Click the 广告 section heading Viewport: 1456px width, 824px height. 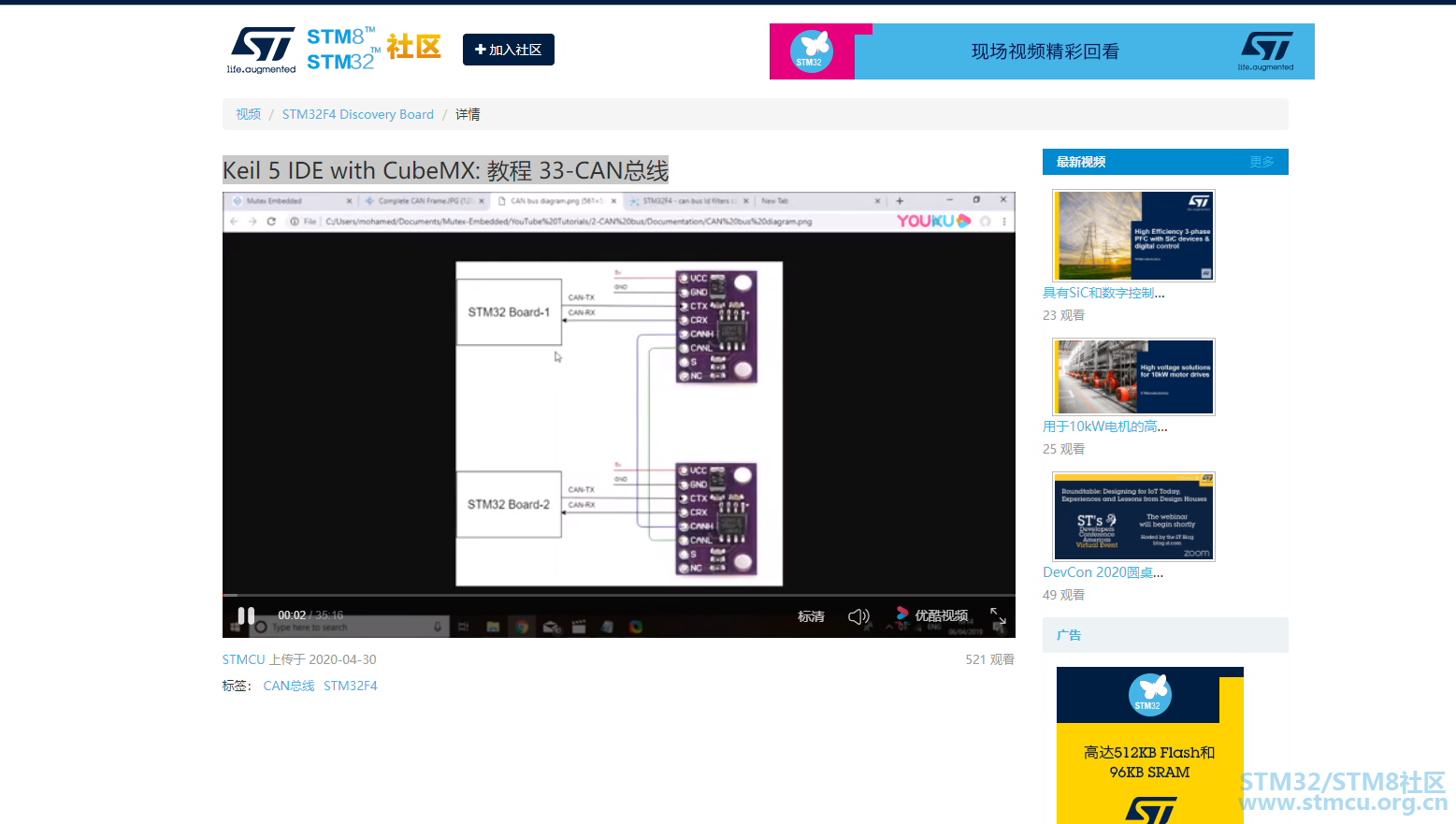(x=1069, y=635)
